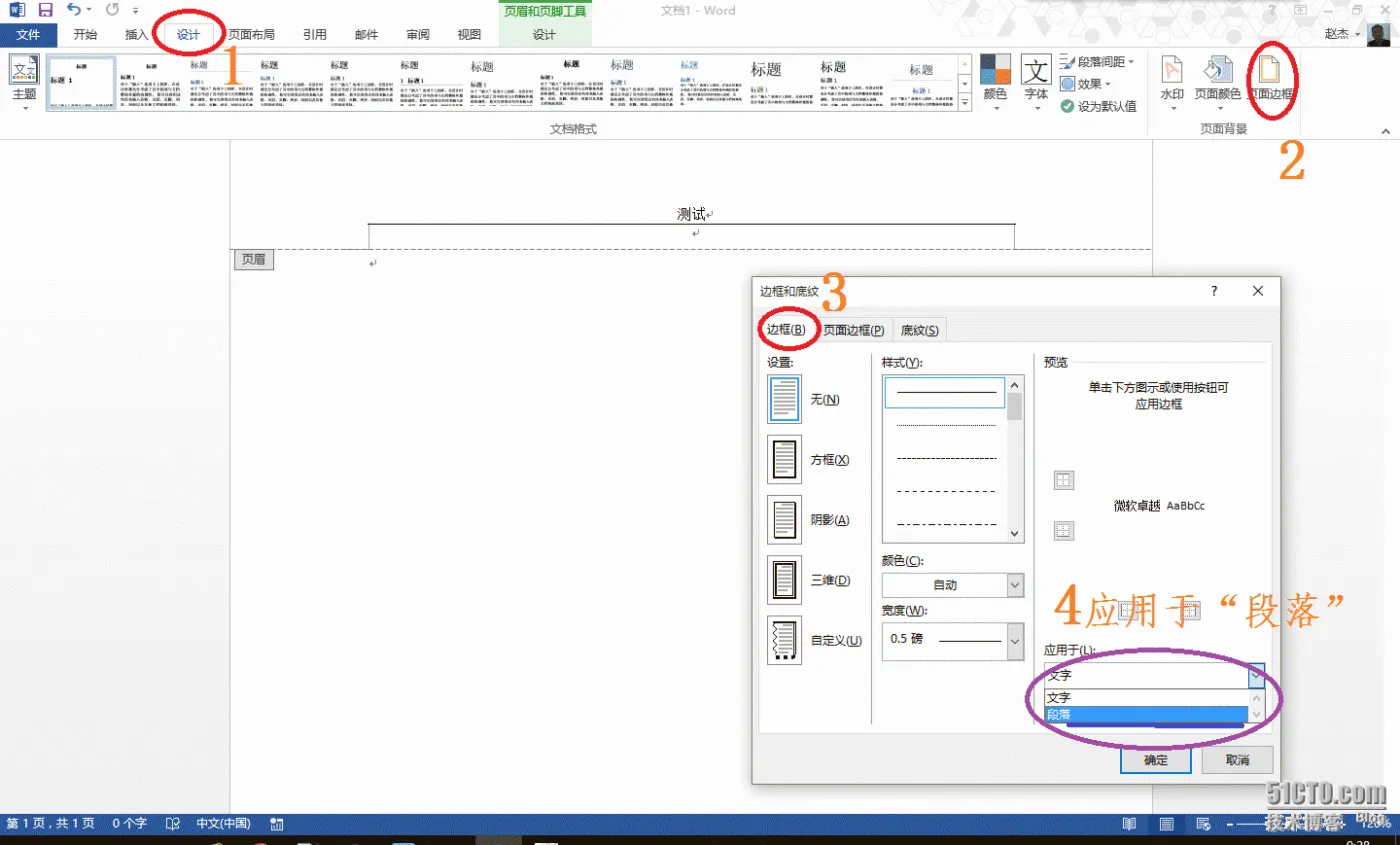Toggle the top border button in preview
Viewport: 1400px width, 845px height.
[1064, 481]
